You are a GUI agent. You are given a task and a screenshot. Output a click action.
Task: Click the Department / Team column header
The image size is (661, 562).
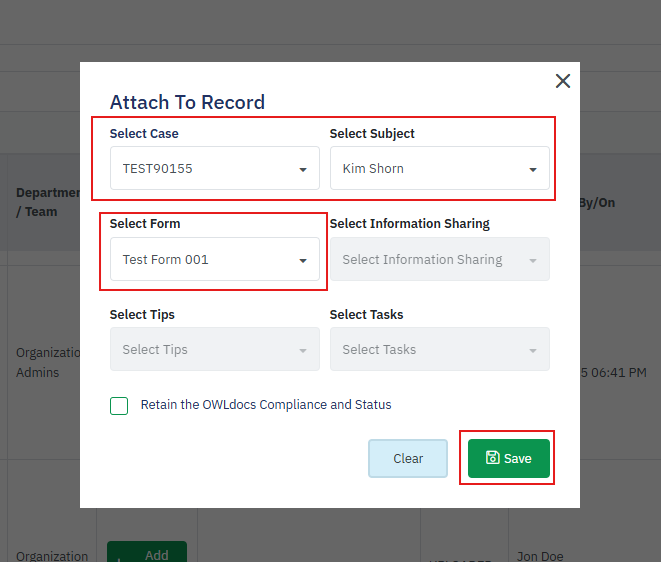40,202
